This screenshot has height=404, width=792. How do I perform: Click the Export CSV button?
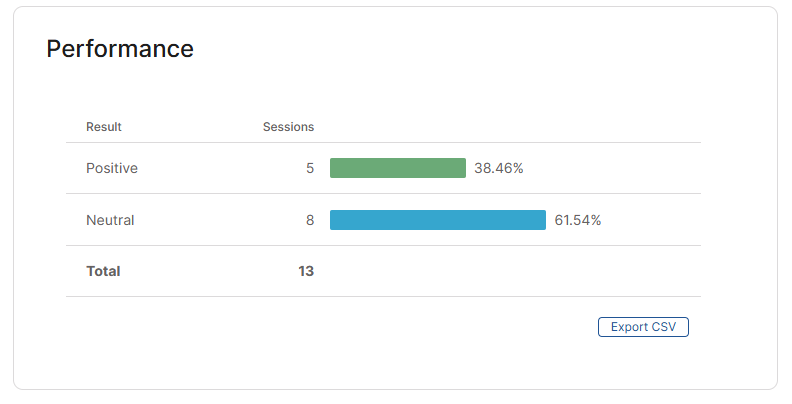(x=643, y=327)
